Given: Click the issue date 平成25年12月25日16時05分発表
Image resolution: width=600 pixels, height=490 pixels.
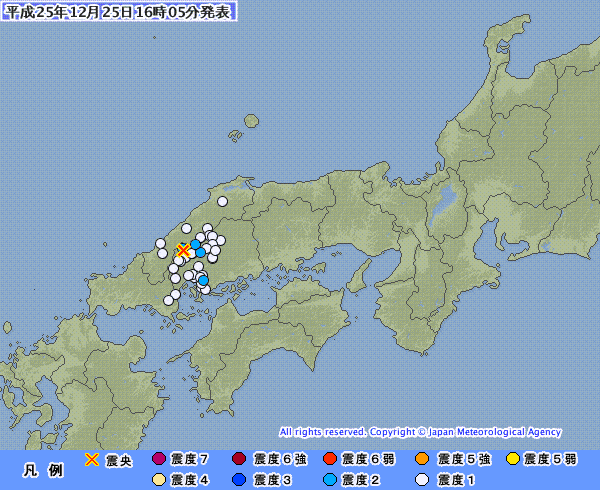Looking at the screenshot, I should (119, 11).
